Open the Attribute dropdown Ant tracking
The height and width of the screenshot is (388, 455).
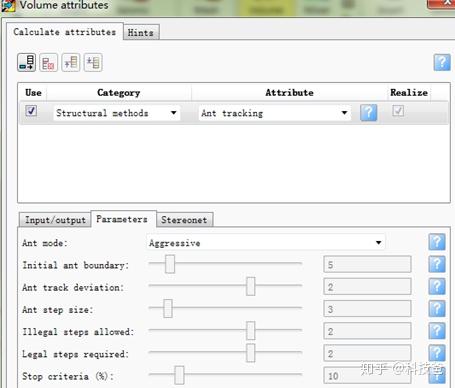pos(275,113)
